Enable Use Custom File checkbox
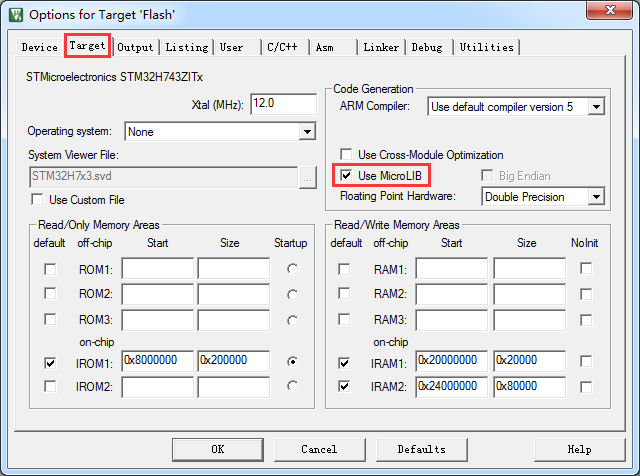The height and width of the screenshot is (476, 640). pyautogui.click(x=37, y=199)
